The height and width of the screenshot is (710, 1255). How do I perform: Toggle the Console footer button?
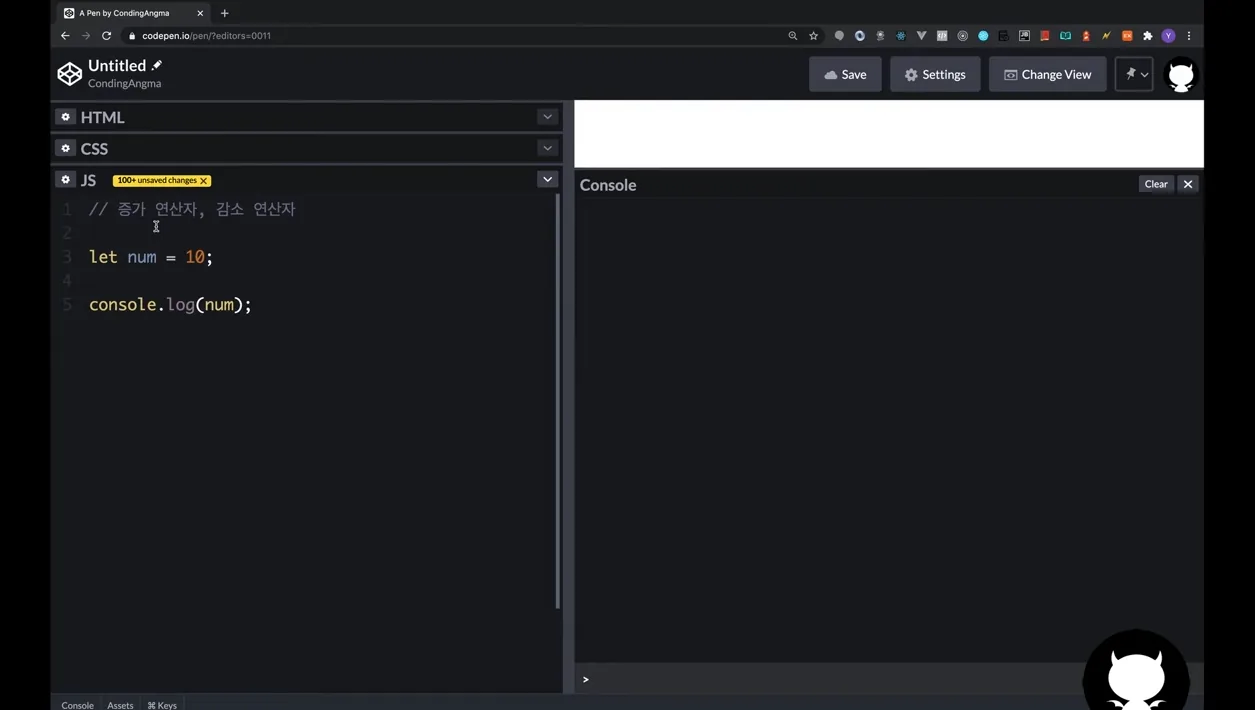point(77,704)
